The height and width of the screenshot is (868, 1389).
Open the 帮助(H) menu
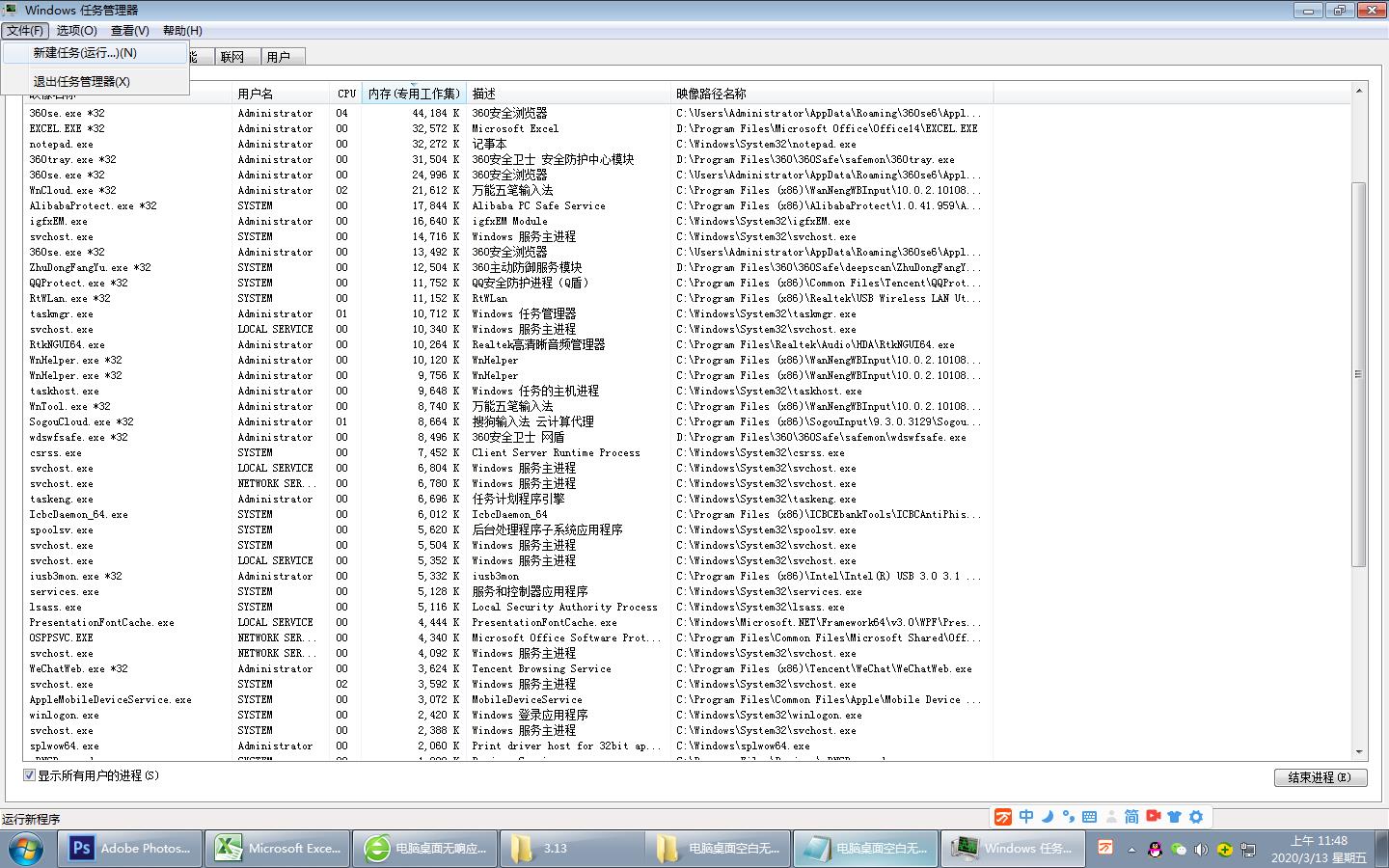(182, 31)
